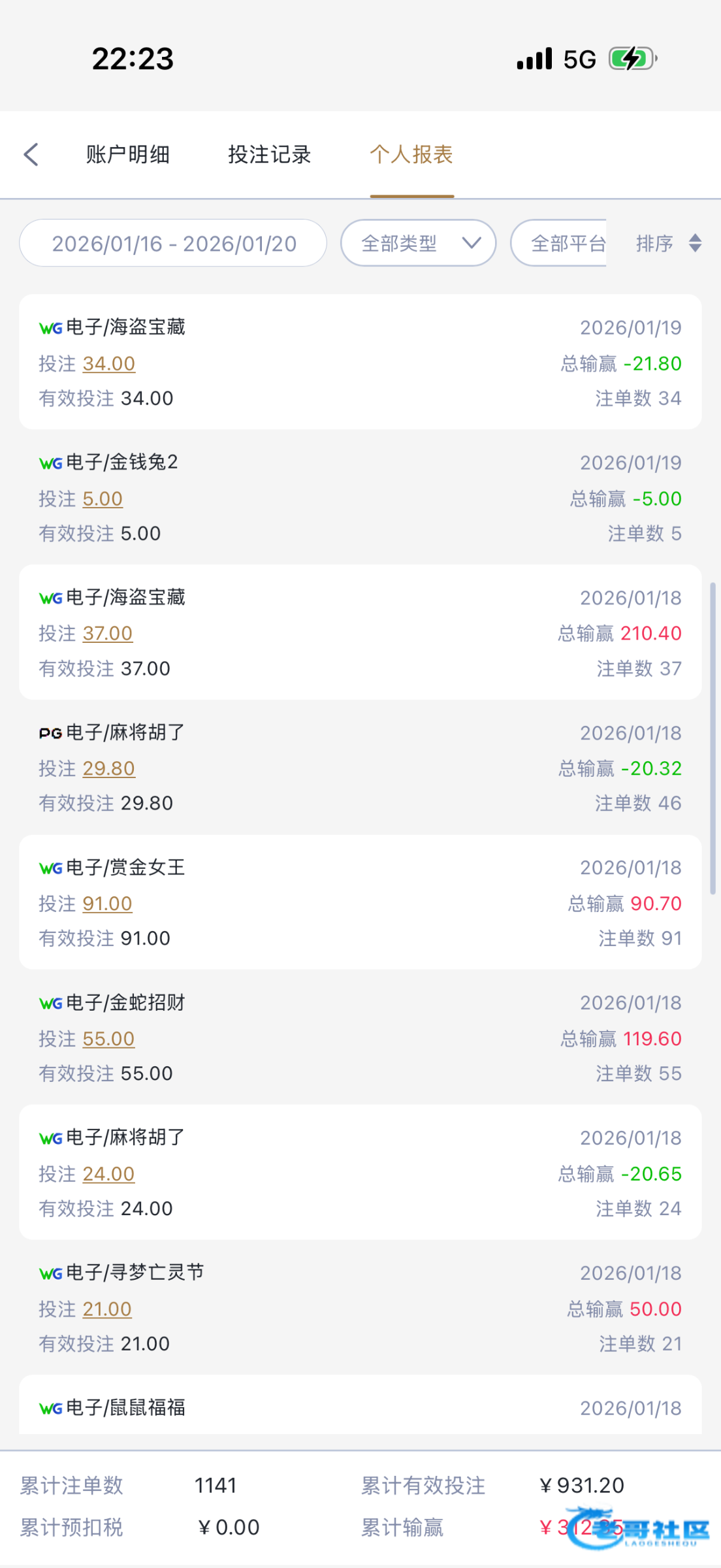Tap the 29.80 bet amount link
The height and width of the screenshot is (1568, 721).
point(109,768)
